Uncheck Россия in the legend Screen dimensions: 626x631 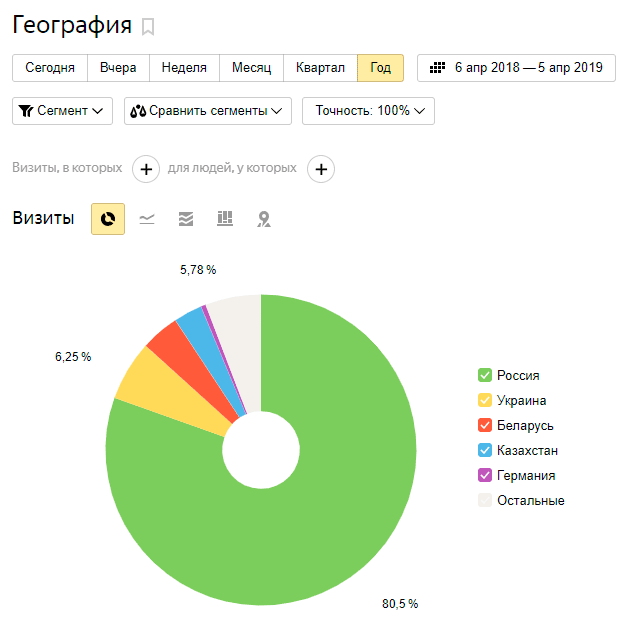(485, 375)
